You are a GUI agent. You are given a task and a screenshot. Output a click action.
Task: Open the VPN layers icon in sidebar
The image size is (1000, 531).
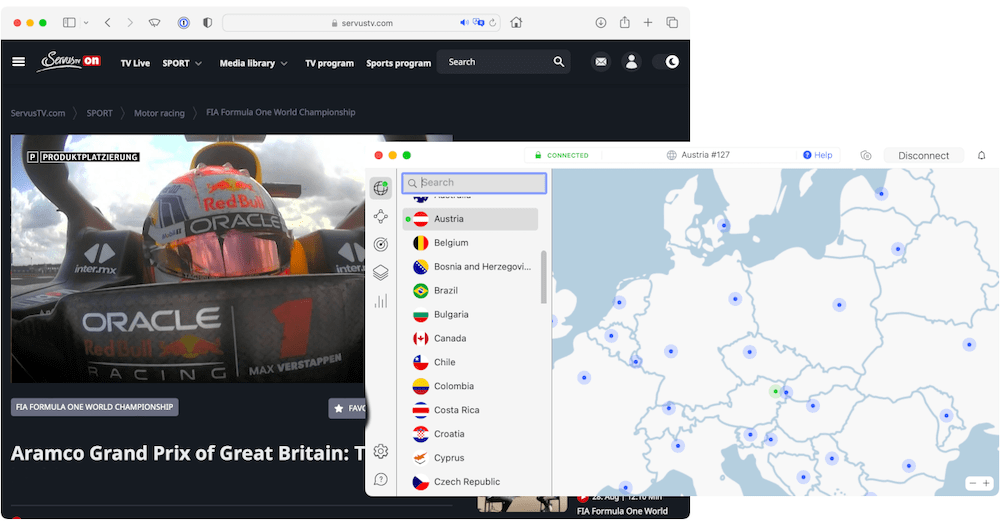pos(381,272)
